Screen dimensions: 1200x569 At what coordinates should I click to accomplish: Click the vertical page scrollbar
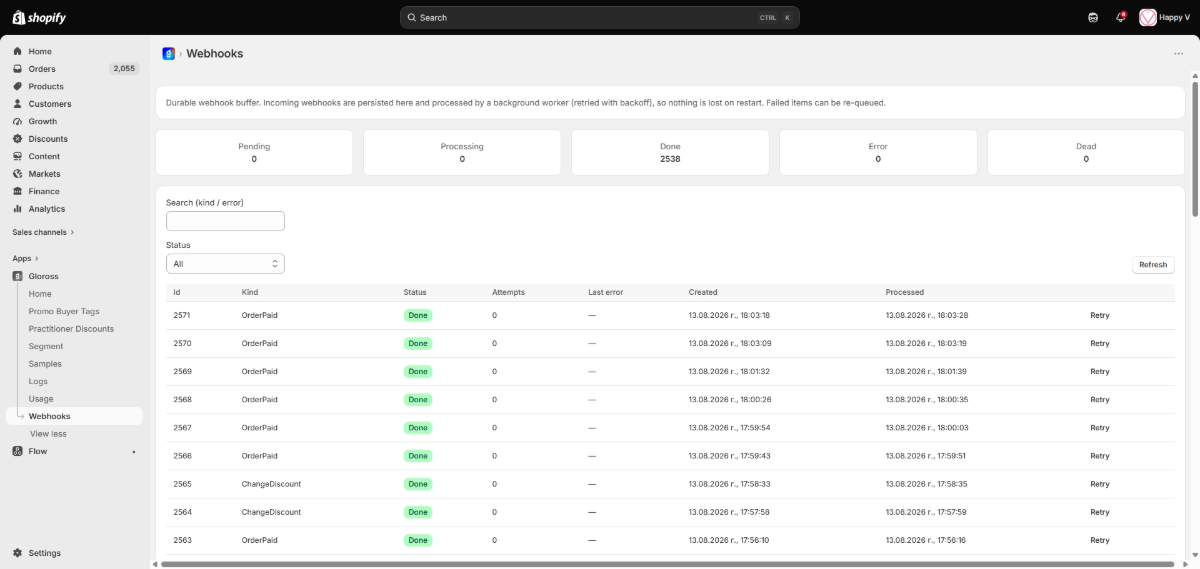[x=1195, y=150]
